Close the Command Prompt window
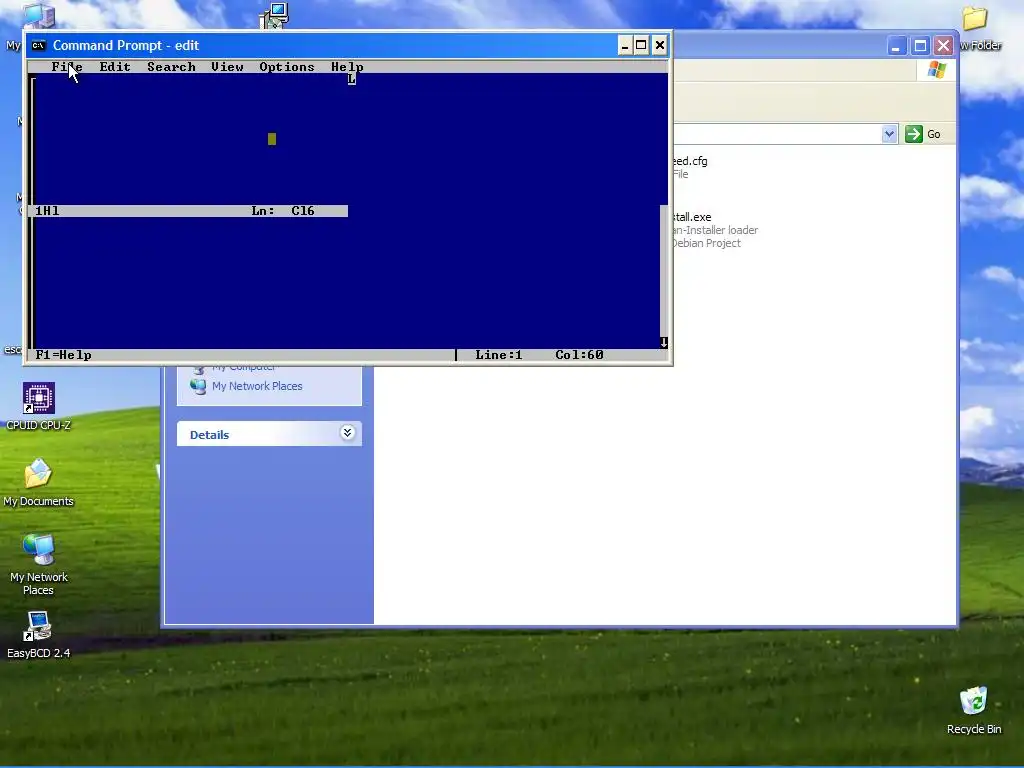This screenshot has width=1024, height=768. pos(660,45)
